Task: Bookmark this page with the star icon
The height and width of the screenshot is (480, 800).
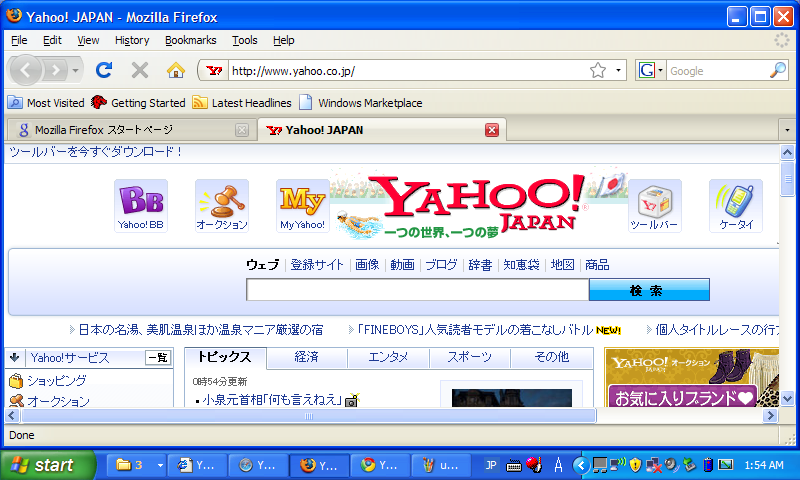Action: (x=597, y=70)
